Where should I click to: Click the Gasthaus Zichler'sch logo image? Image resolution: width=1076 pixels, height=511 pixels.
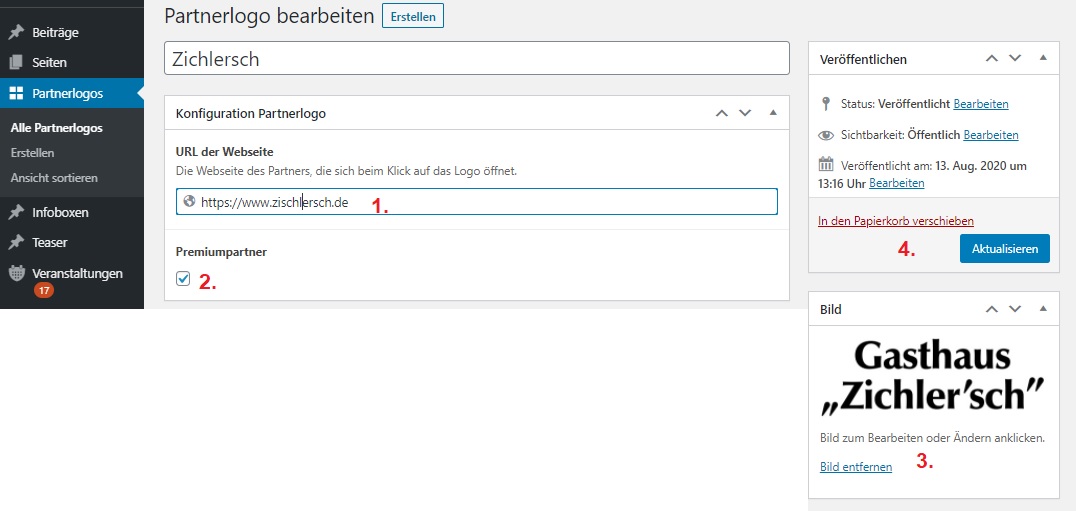click(932, 376)
